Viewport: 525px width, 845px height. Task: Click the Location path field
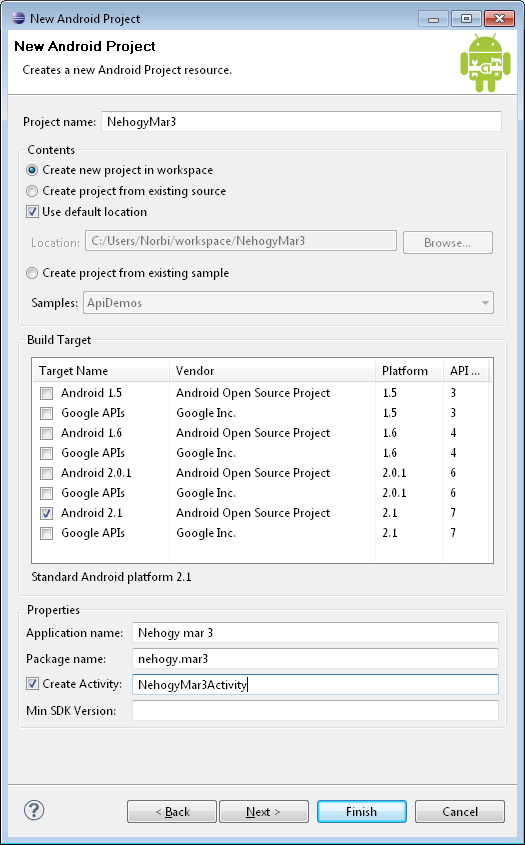pyautogui.click(x=241, y=241)
